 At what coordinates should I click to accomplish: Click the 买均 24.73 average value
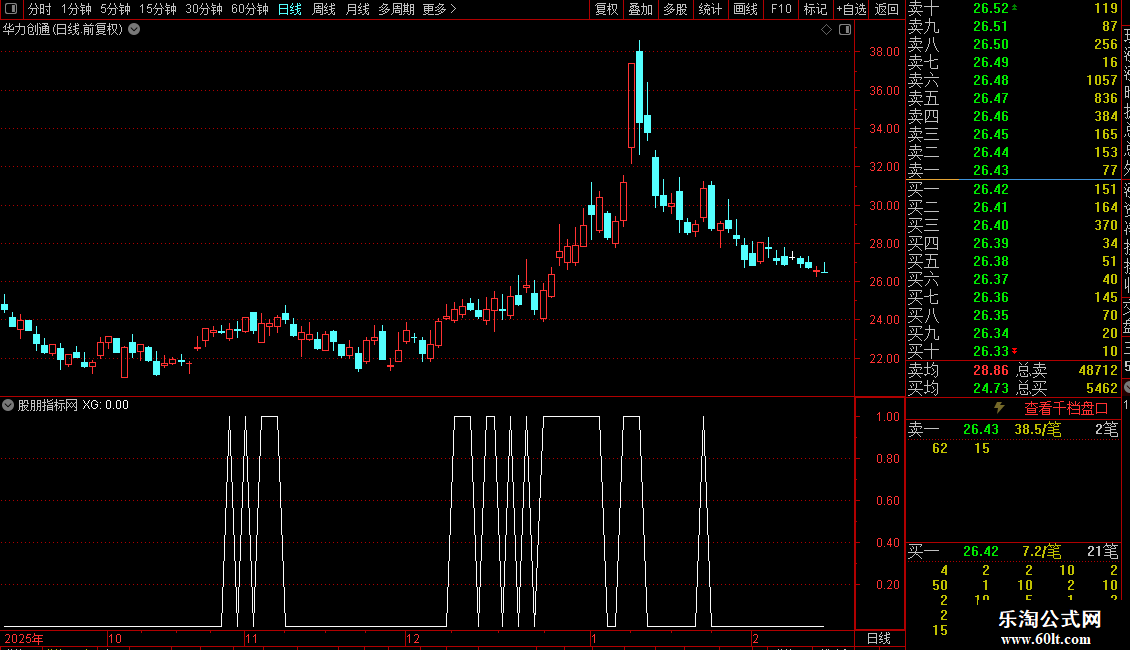(x=990, y=388)
